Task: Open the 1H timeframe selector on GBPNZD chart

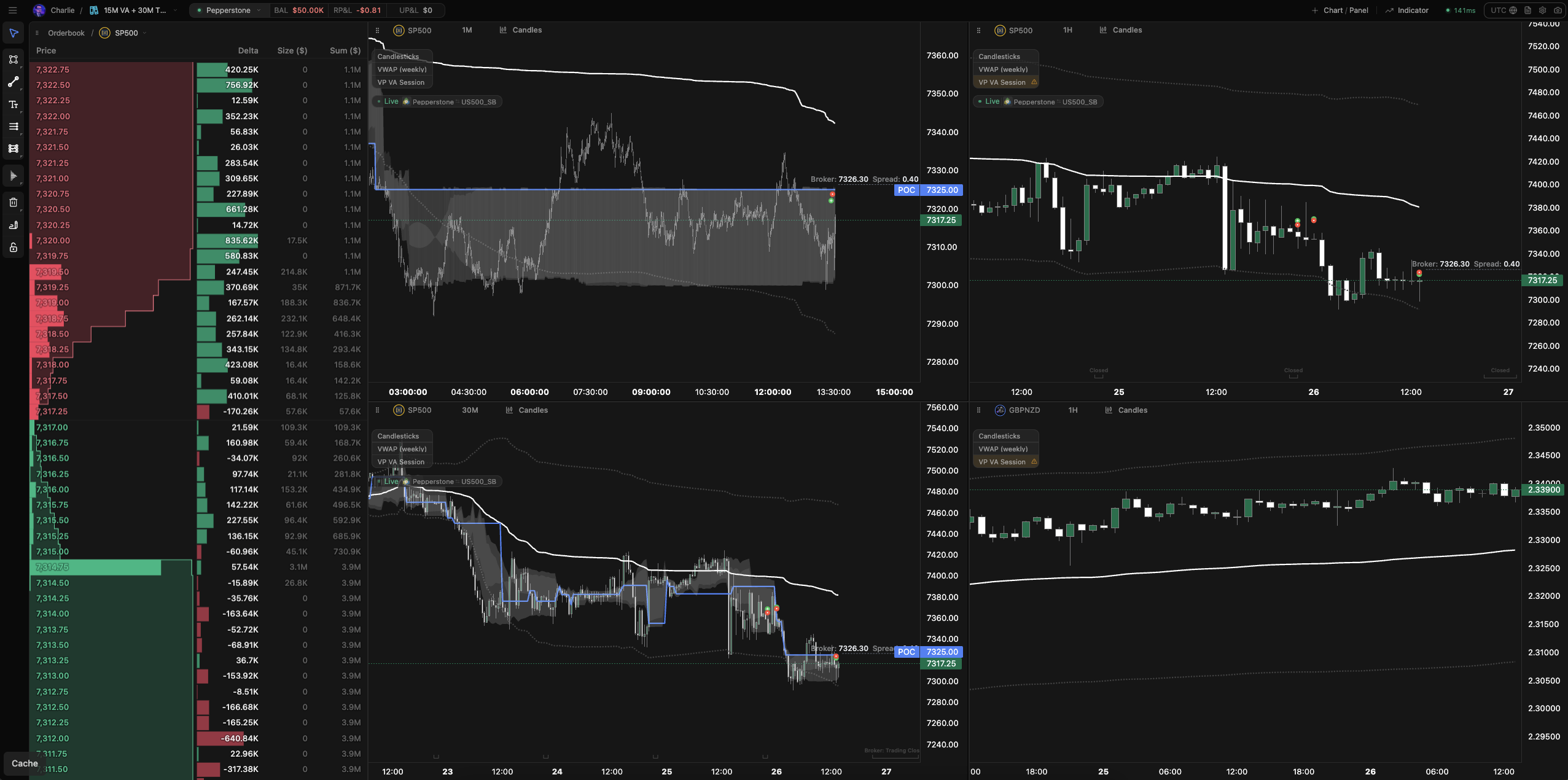Action: (x=1072, y=410)
